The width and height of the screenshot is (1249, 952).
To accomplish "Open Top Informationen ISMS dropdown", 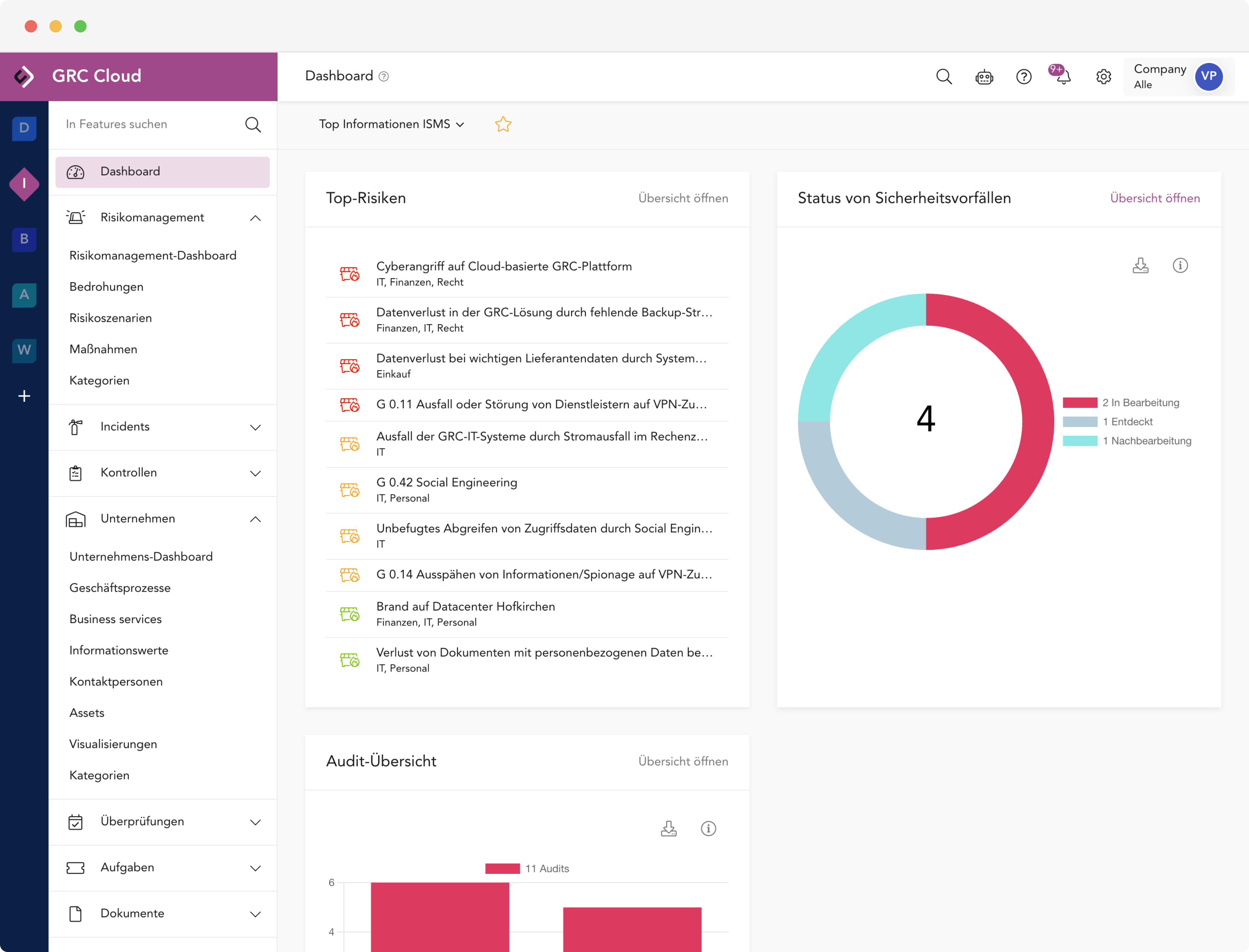I will click(x=391, y=124).
